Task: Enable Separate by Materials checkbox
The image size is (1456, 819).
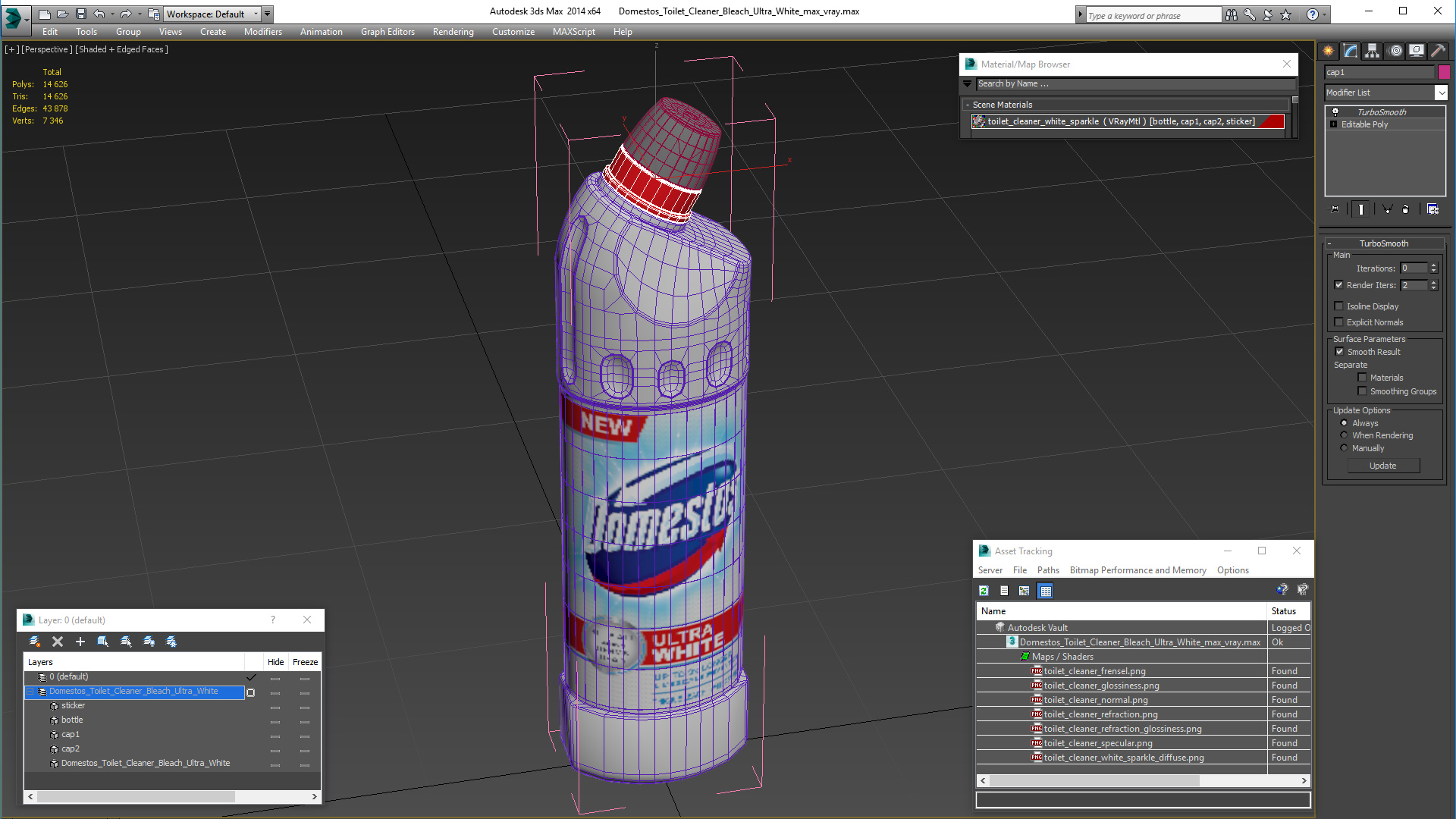Action: click(1362, 378)
